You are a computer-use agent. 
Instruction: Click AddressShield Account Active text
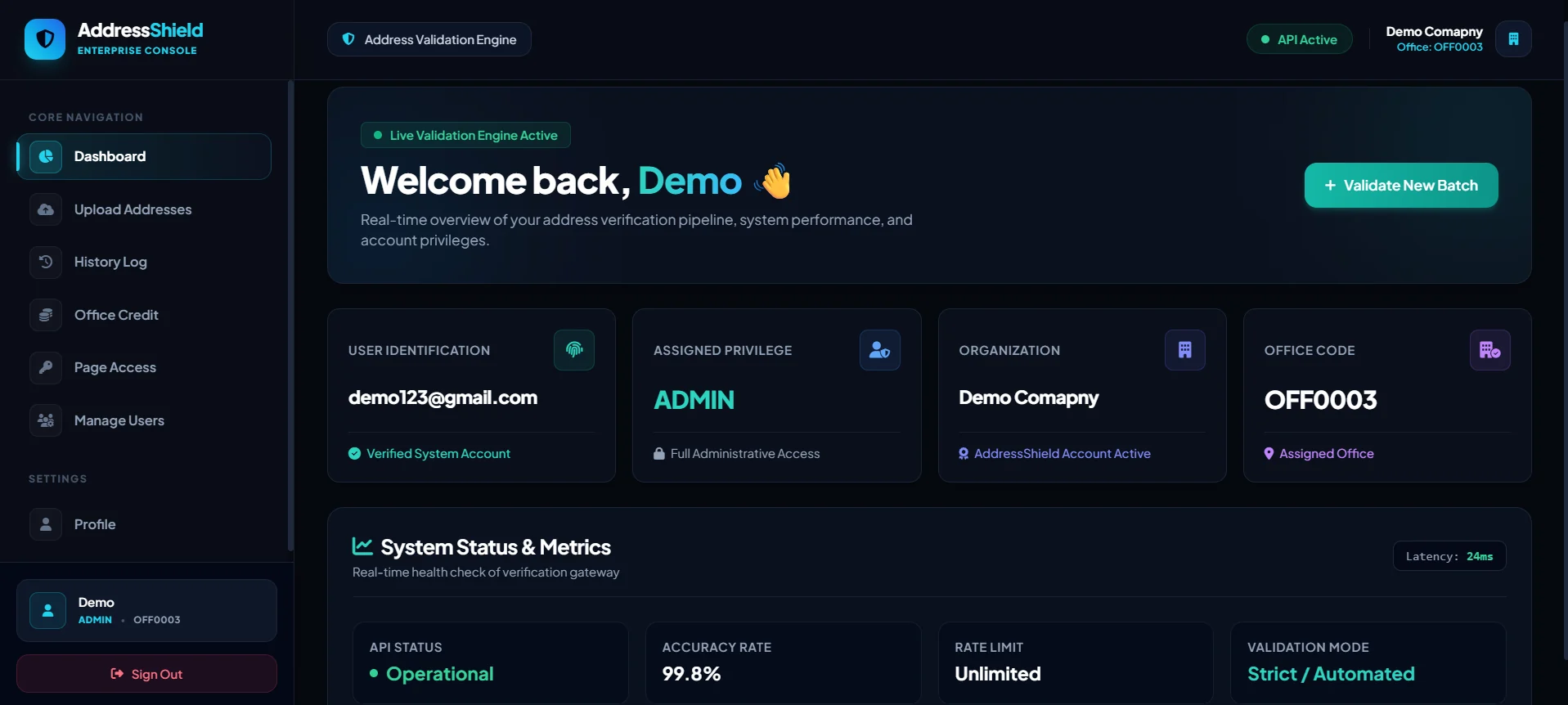coord(1062,454)
